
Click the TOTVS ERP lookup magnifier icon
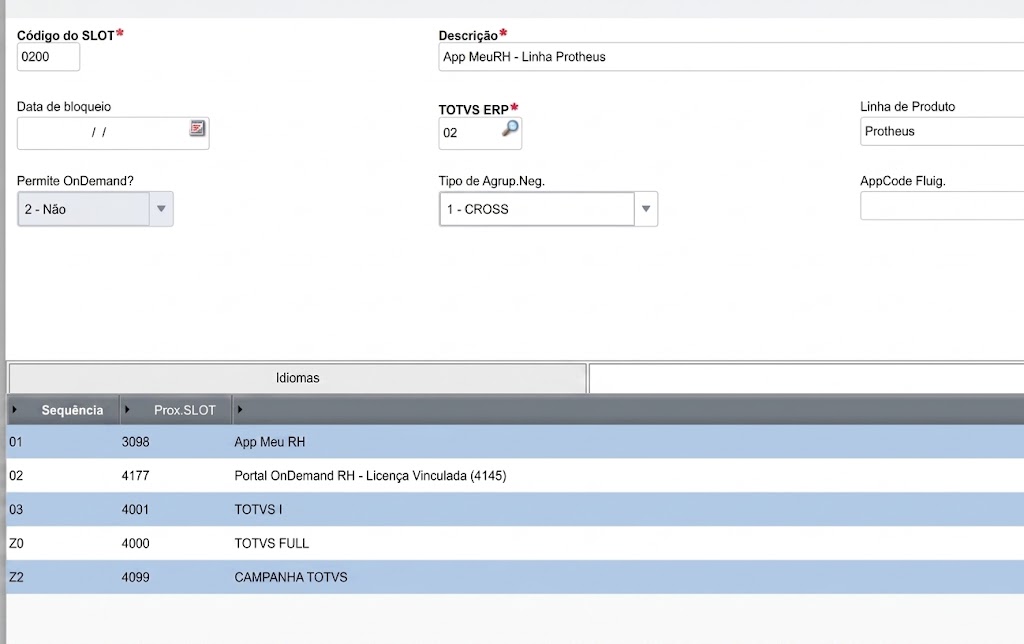[x=510, y=128]
